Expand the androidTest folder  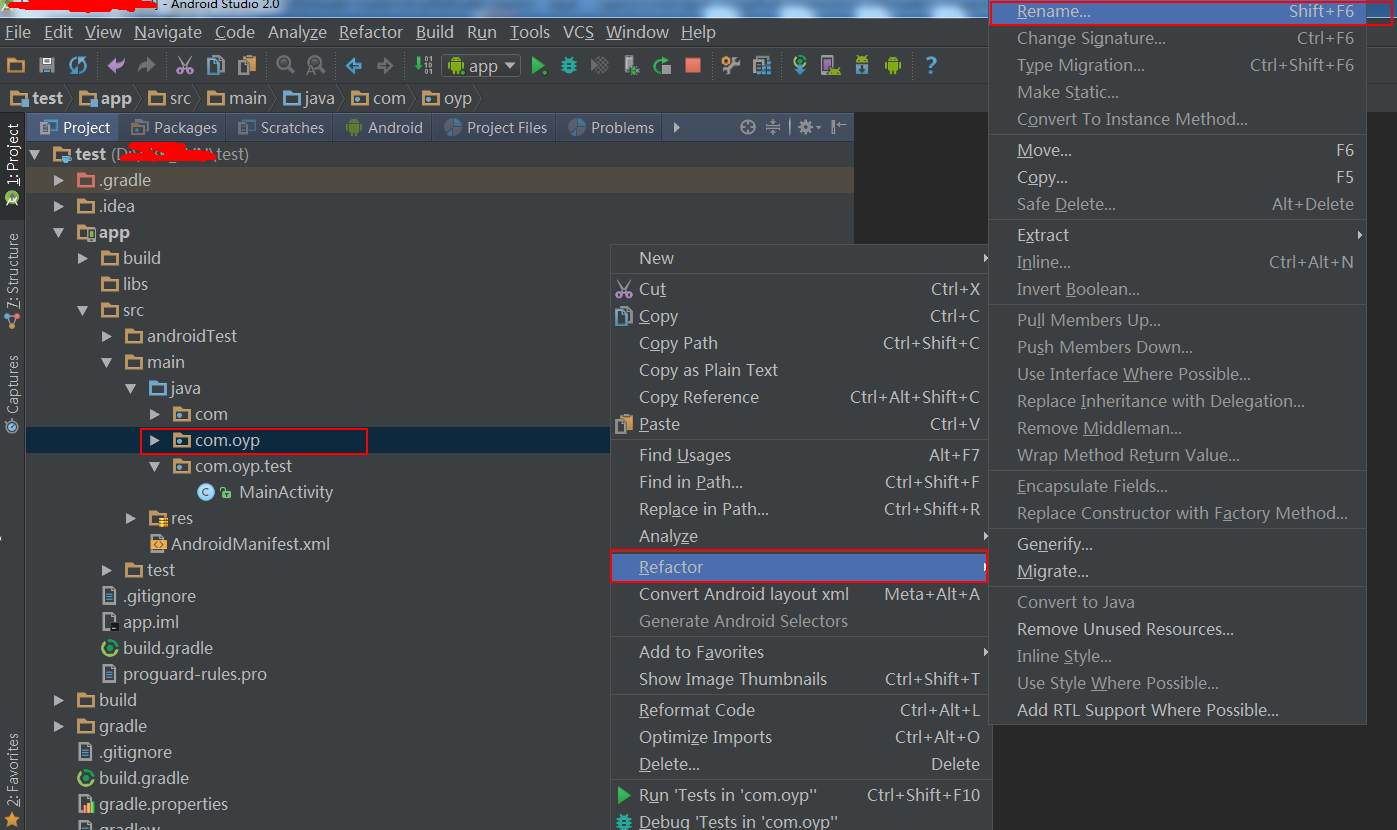click(x=107, y=336)
